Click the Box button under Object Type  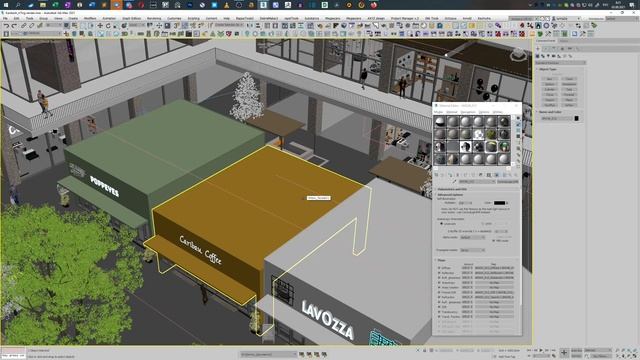pos(550,78)
